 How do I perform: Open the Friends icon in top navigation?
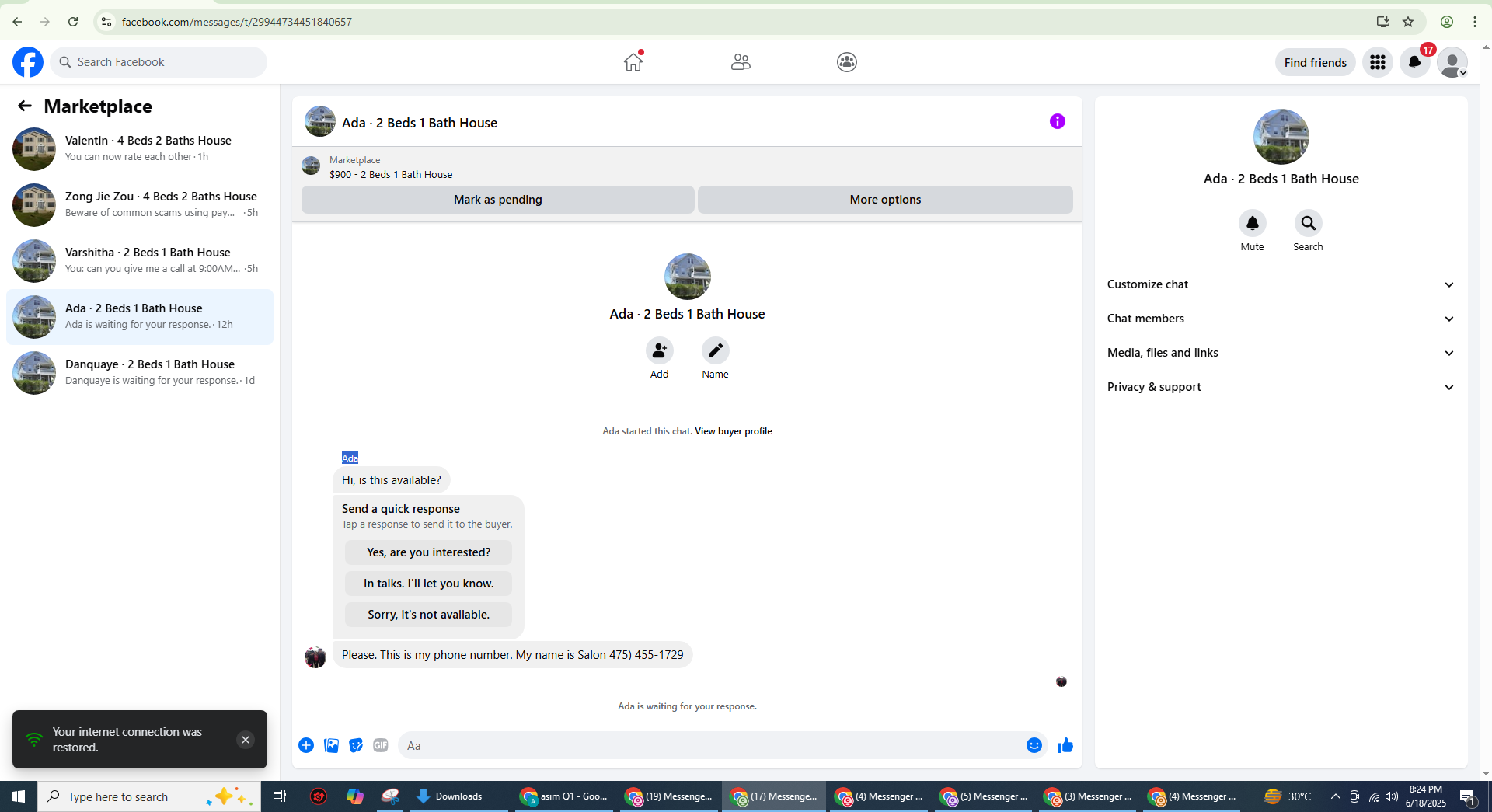[741, 62]
